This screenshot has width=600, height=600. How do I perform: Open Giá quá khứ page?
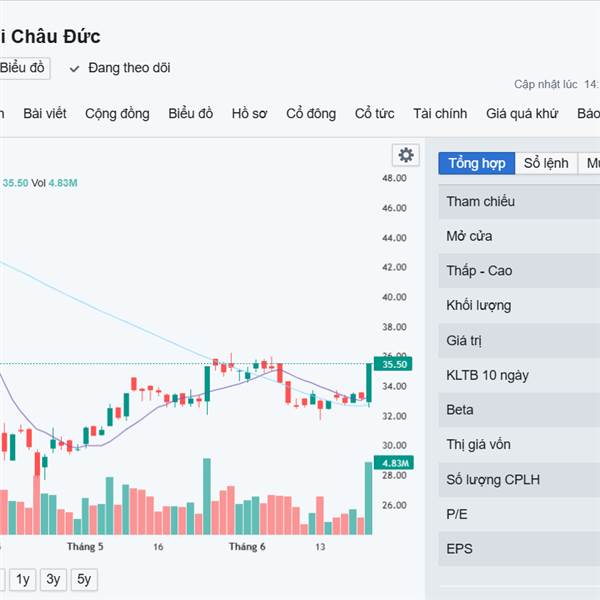pyautogui.click(x=522, y=114)
